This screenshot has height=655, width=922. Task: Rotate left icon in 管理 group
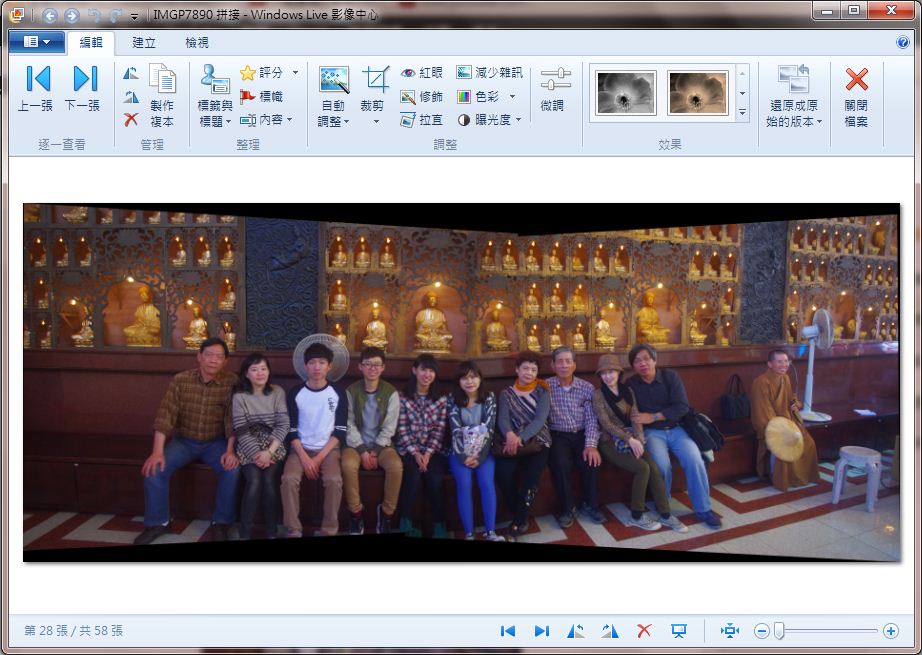click(x=131, y=73)
